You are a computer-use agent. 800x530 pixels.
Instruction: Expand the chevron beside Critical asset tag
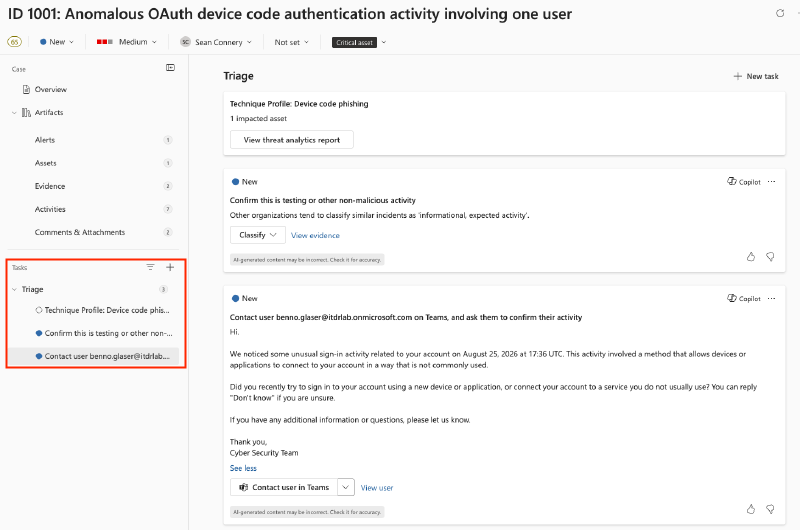point(384,42)
